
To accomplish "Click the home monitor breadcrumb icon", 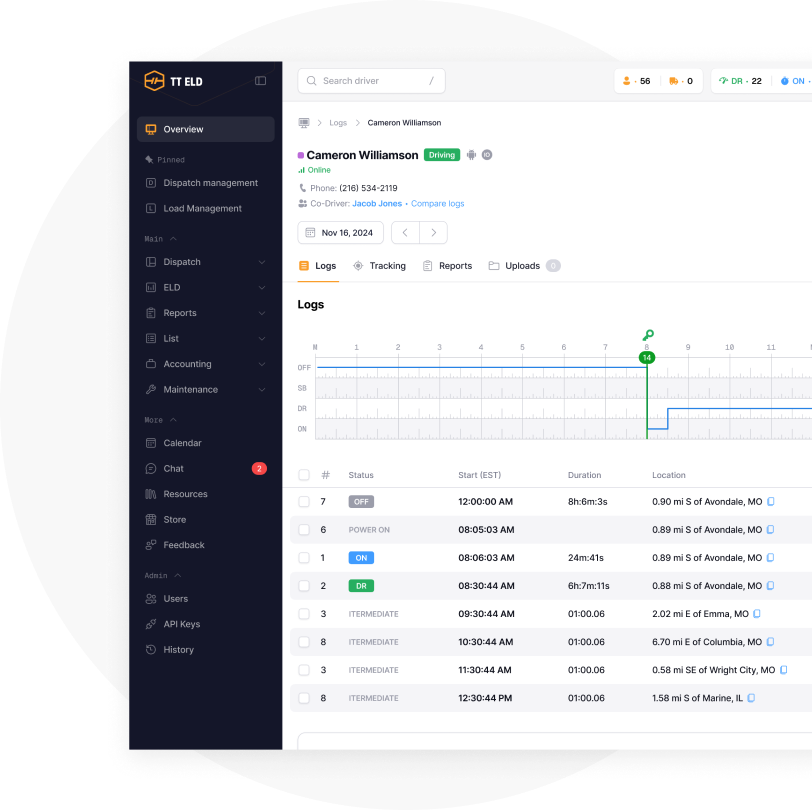I will pos(304,123).
